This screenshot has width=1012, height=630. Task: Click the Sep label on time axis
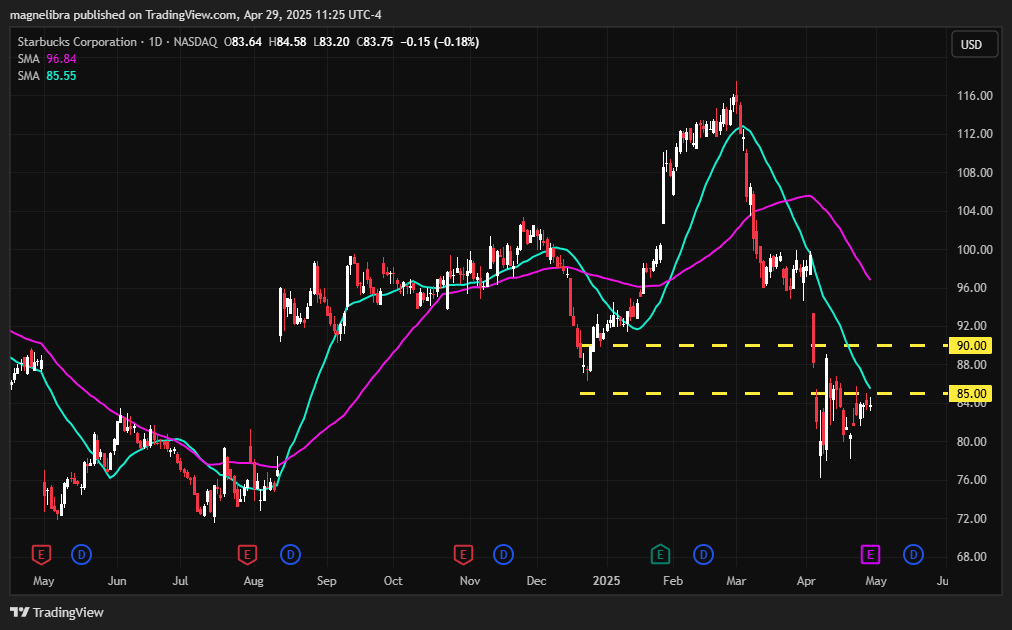pyautogui.click(x=327, y=581)
